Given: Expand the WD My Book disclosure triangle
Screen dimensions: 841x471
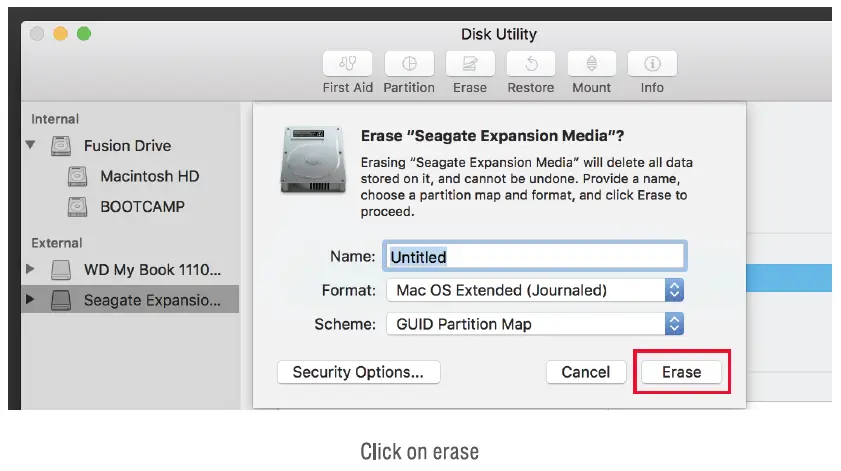Looking at the screenshot, I should (30, 269).
